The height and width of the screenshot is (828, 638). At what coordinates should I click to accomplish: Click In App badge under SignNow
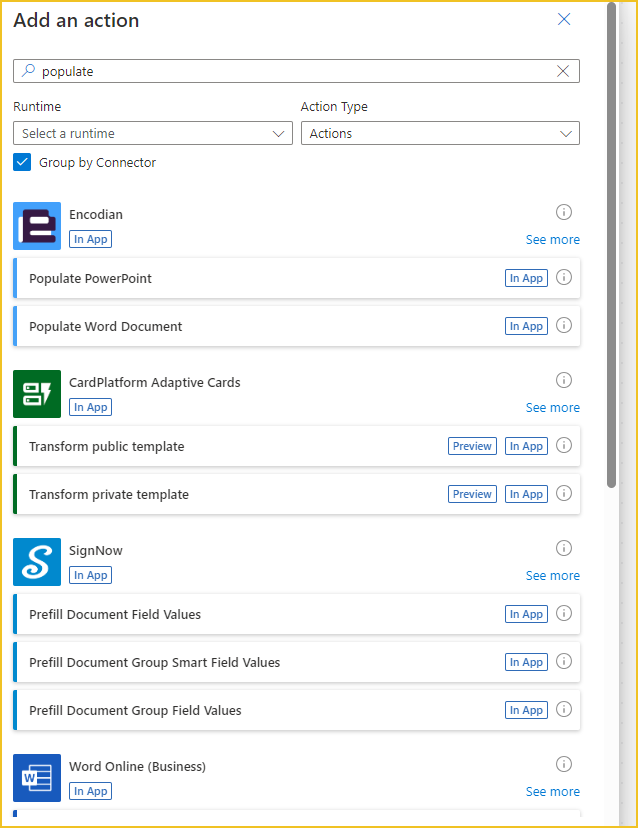click(90, 575)
